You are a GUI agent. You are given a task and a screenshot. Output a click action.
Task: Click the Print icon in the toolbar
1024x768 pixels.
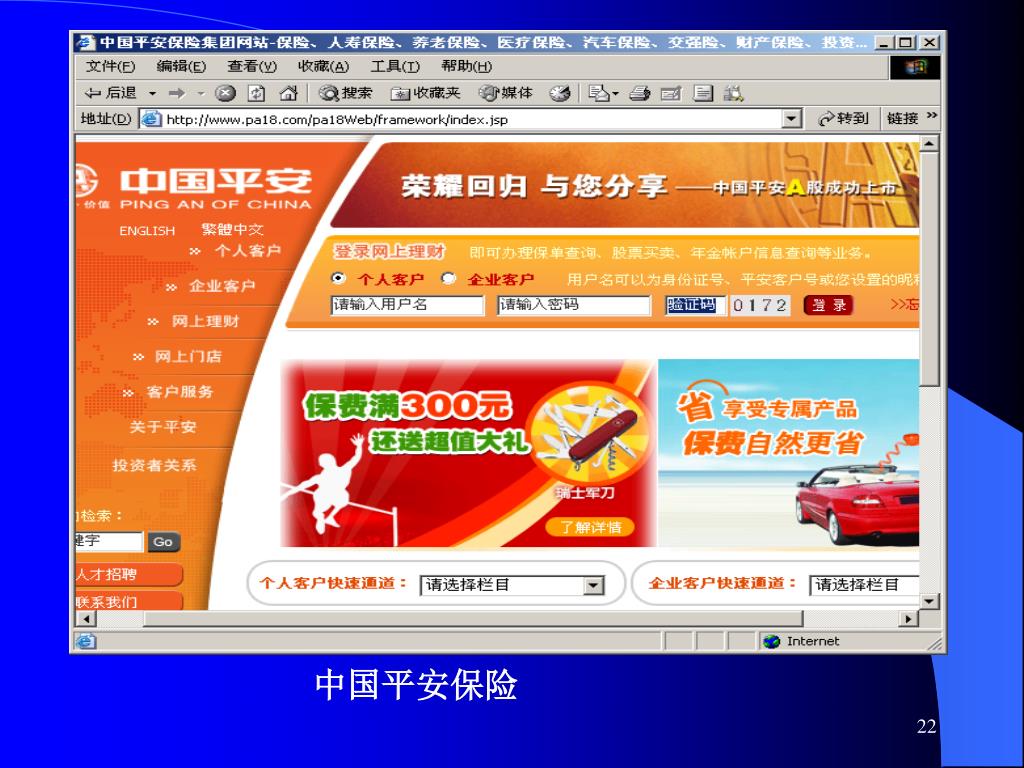click(640, 93)
